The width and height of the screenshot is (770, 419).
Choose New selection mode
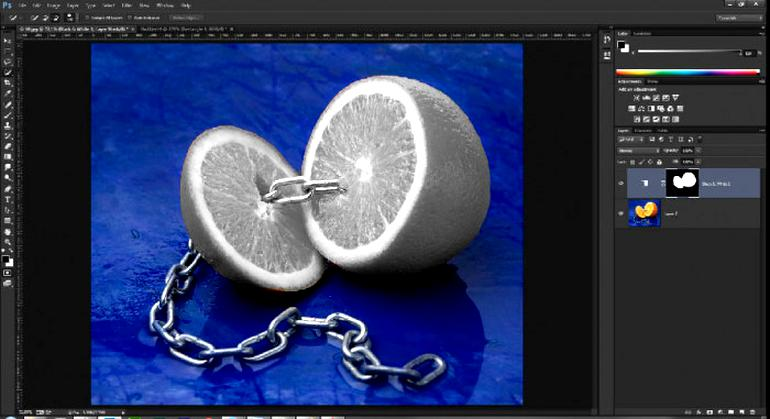coord(34,18)
